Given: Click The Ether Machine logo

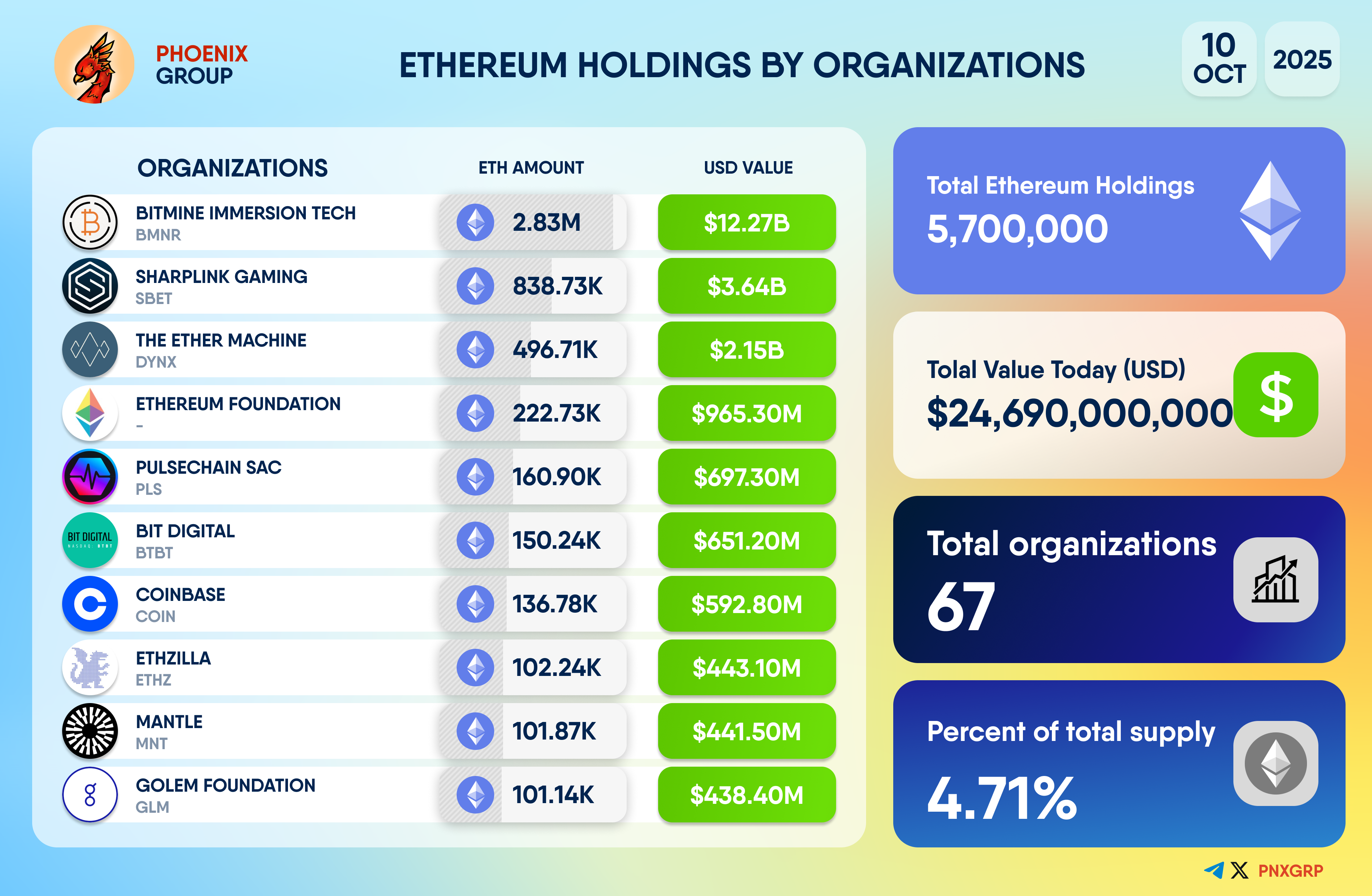Looking at the screenshot, I should pyautogui.click(x=90, y=349).
